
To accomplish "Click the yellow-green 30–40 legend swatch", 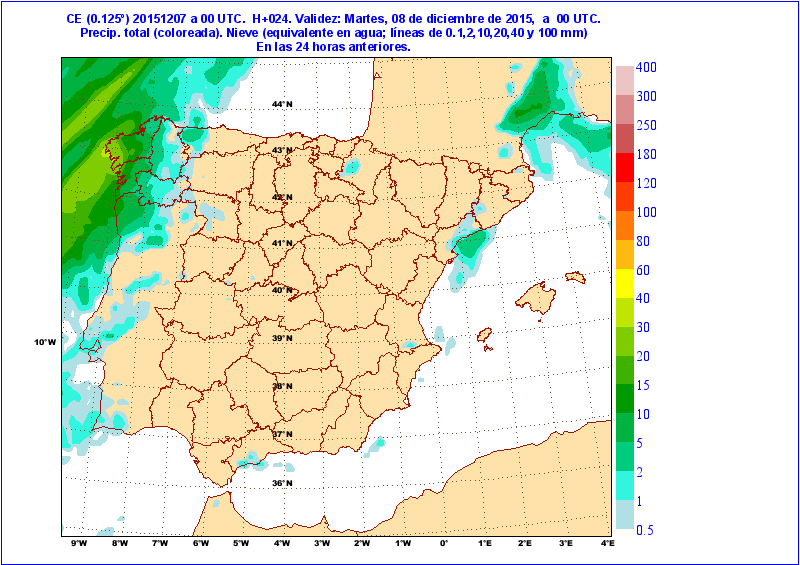I will tap(625, 312).
